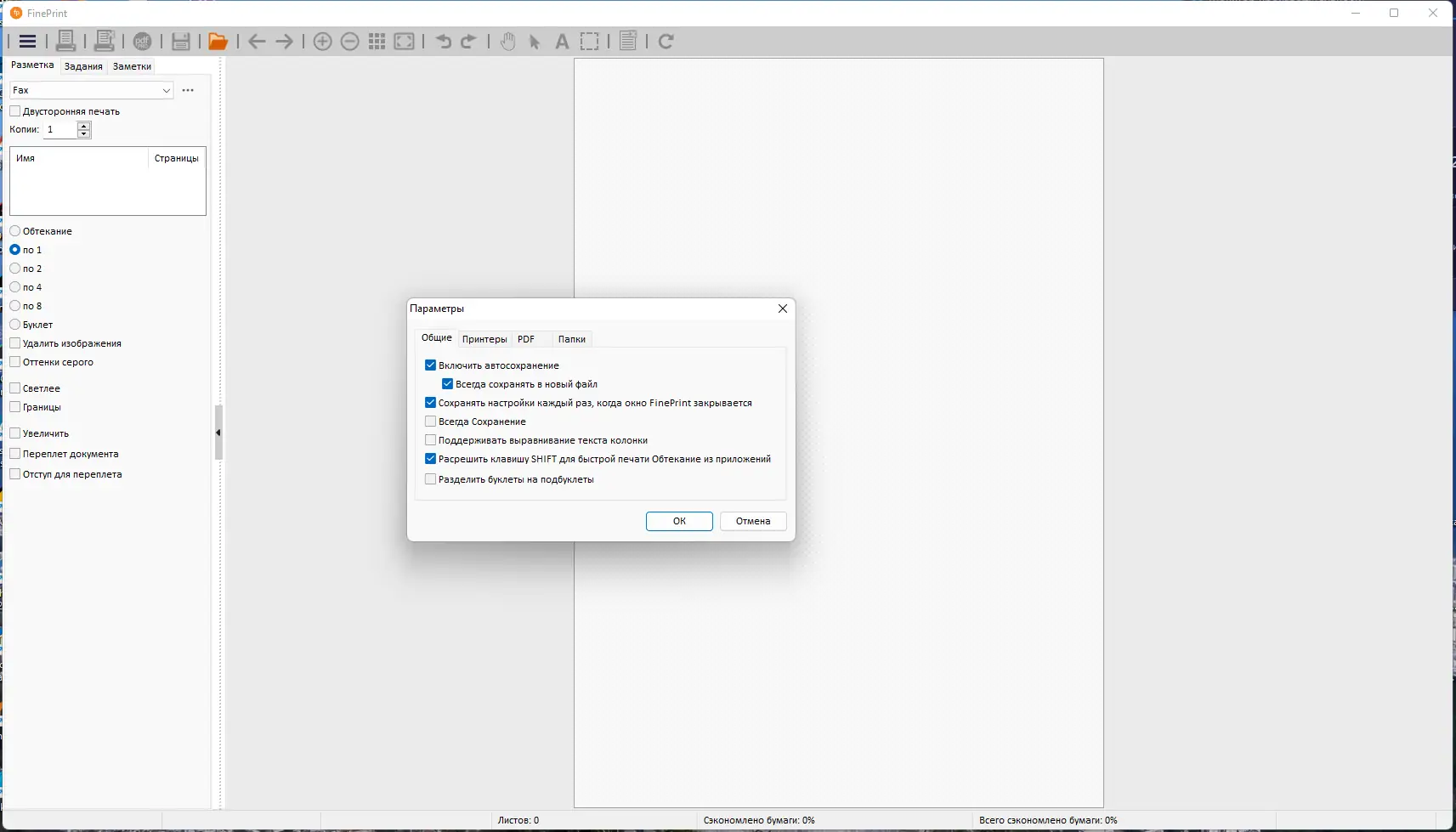Close the Параметры dialog with X
Image resolution: width=1456 pixels, height=832 pixels.
point(783,308)
